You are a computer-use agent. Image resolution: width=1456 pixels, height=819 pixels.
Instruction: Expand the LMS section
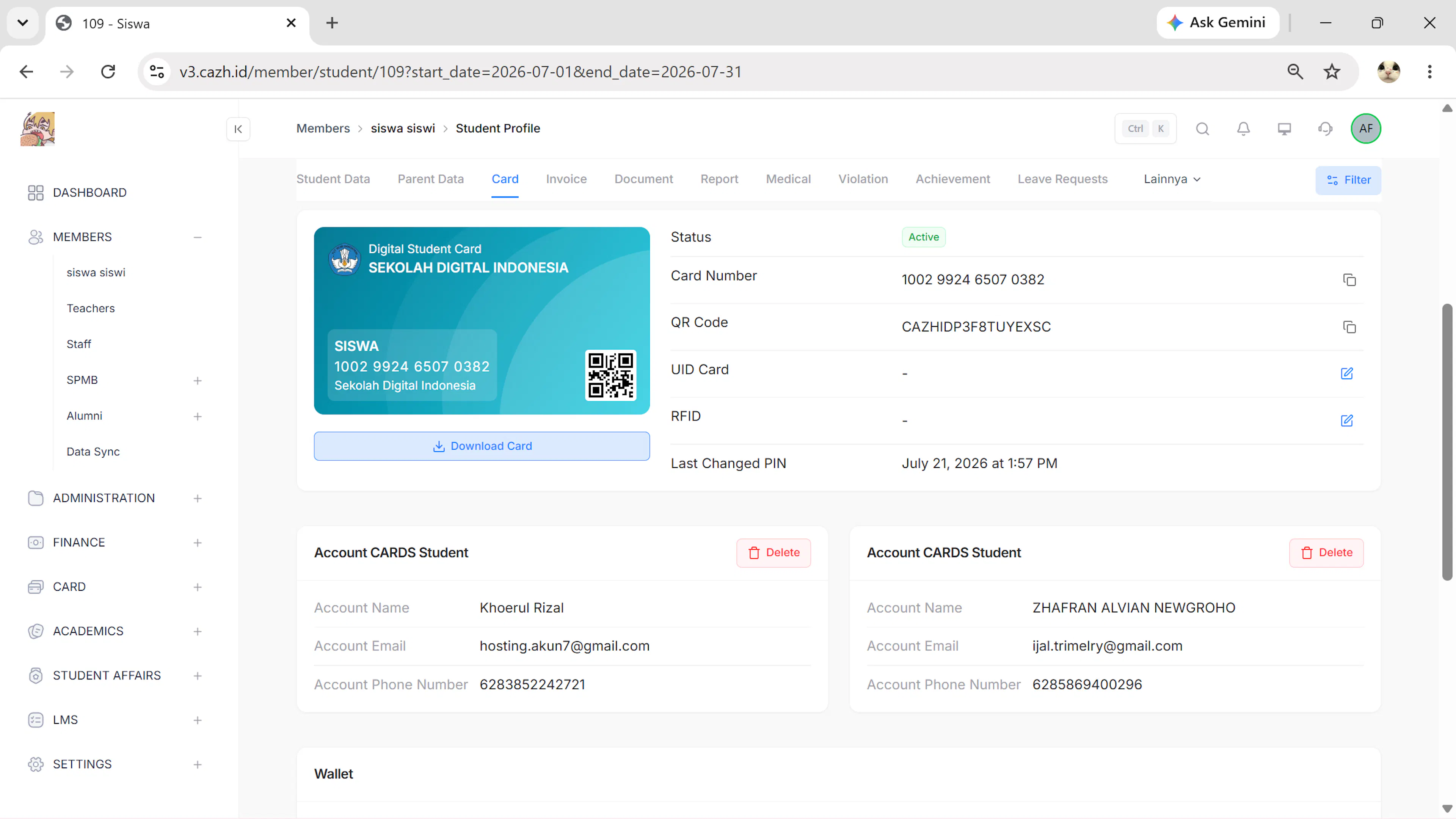197,721
